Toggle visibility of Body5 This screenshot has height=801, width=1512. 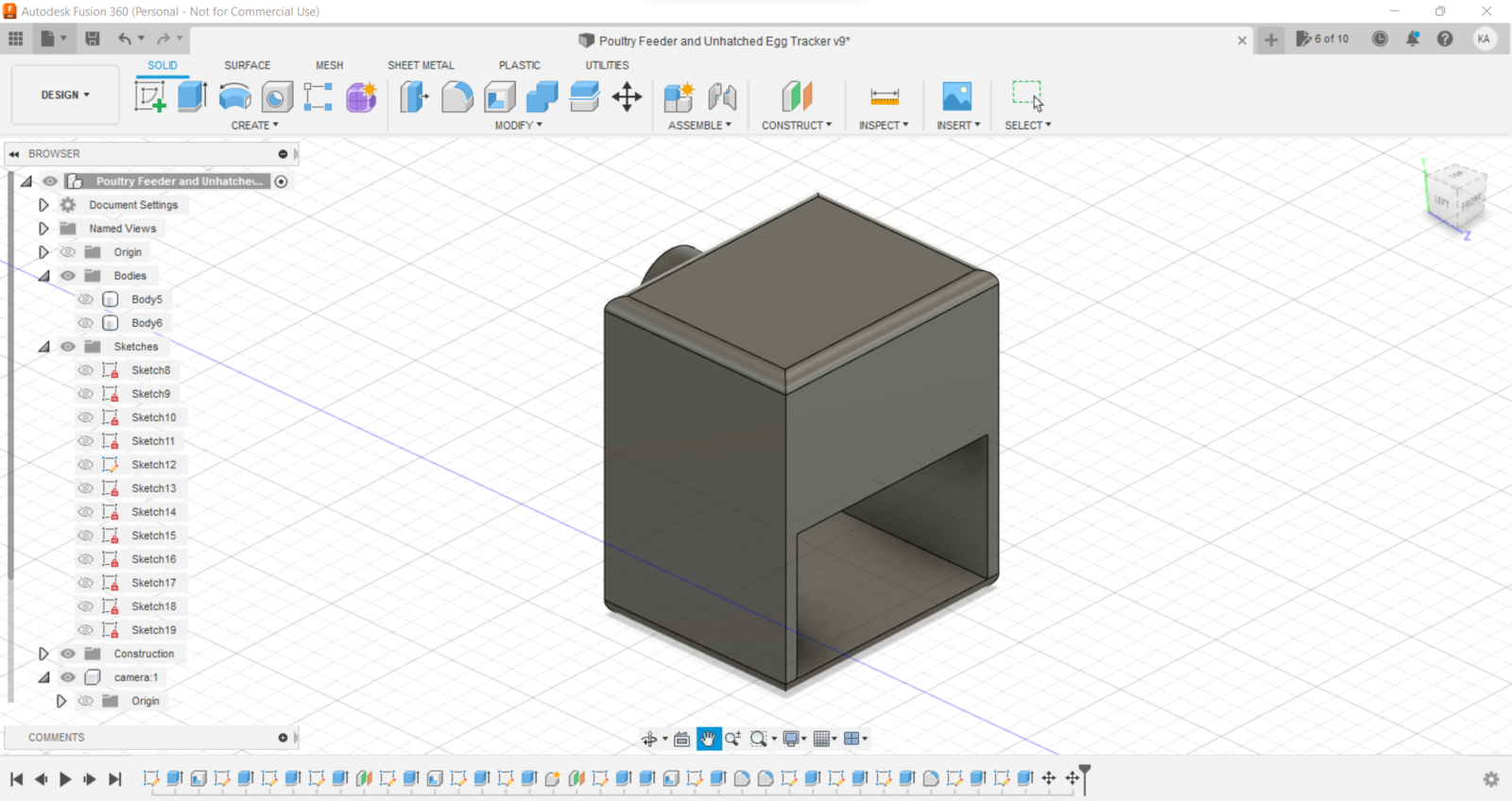[x=86, y=299]
